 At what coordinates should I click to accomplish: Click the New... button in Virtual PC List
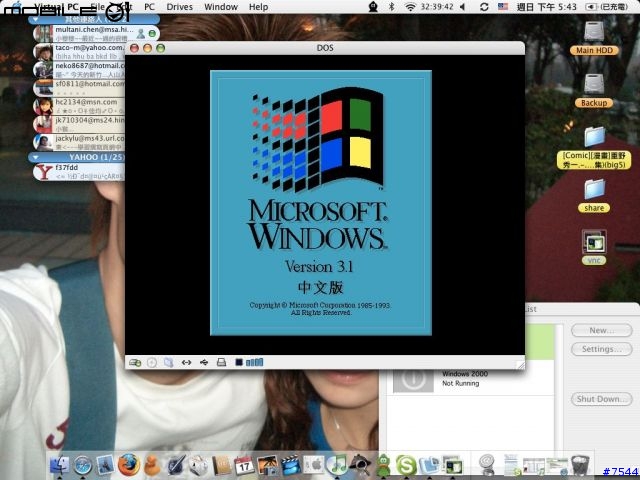(x=602, y=330)
